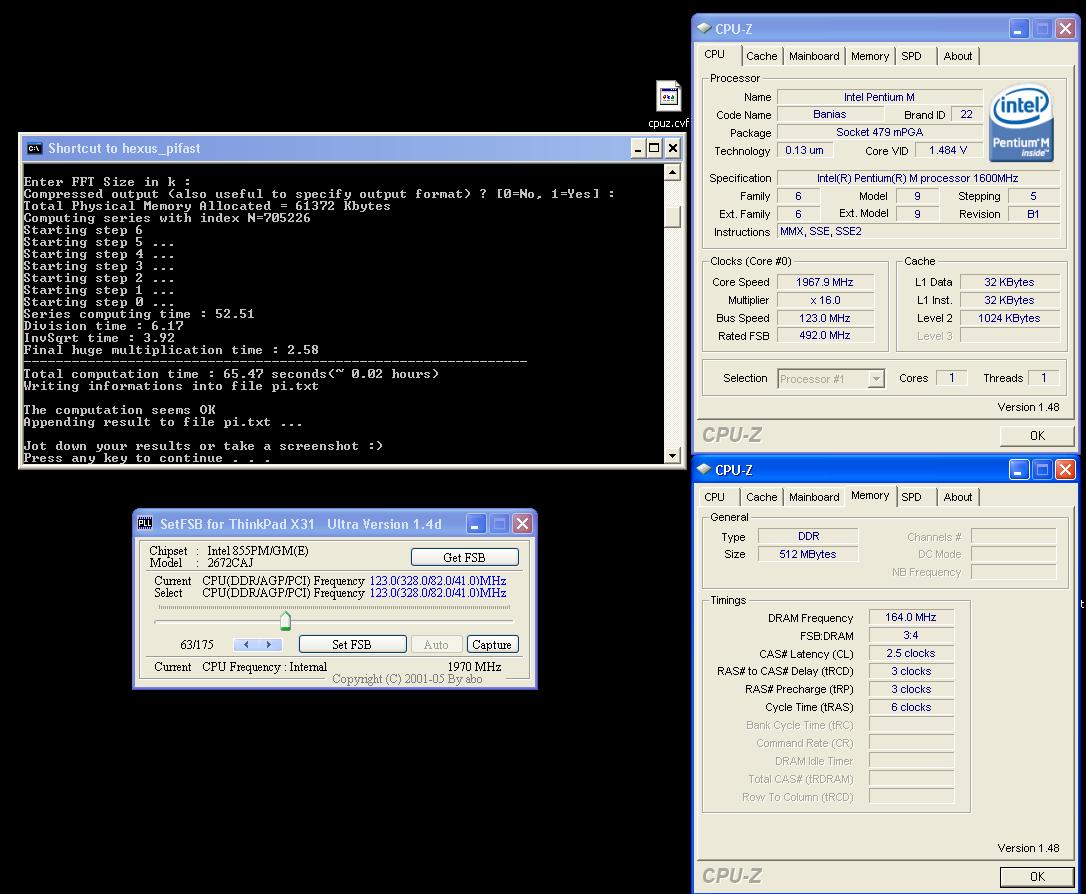Viewport: 1086px width, 894px height.
Task: Click console scrollbar up arrow
Action: pos(672,172)
